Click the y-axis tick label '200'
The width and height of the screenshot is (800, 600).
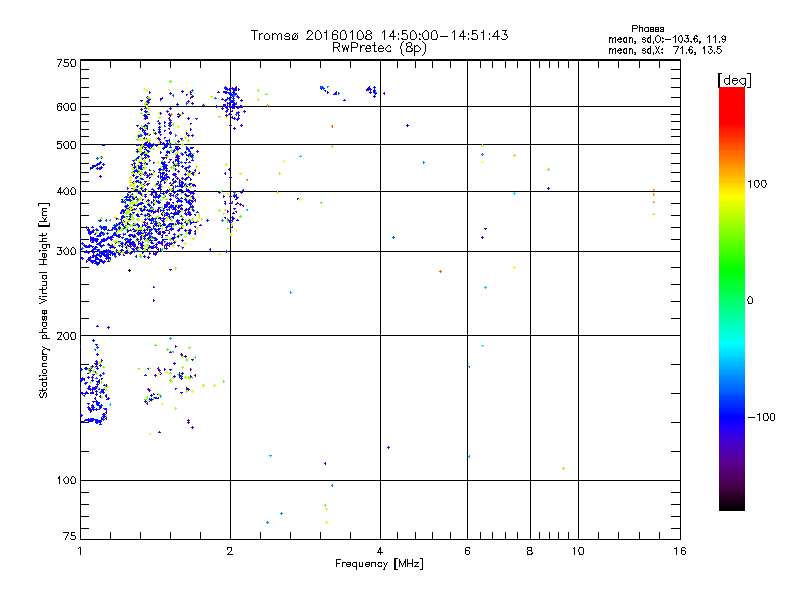point(66,336)
